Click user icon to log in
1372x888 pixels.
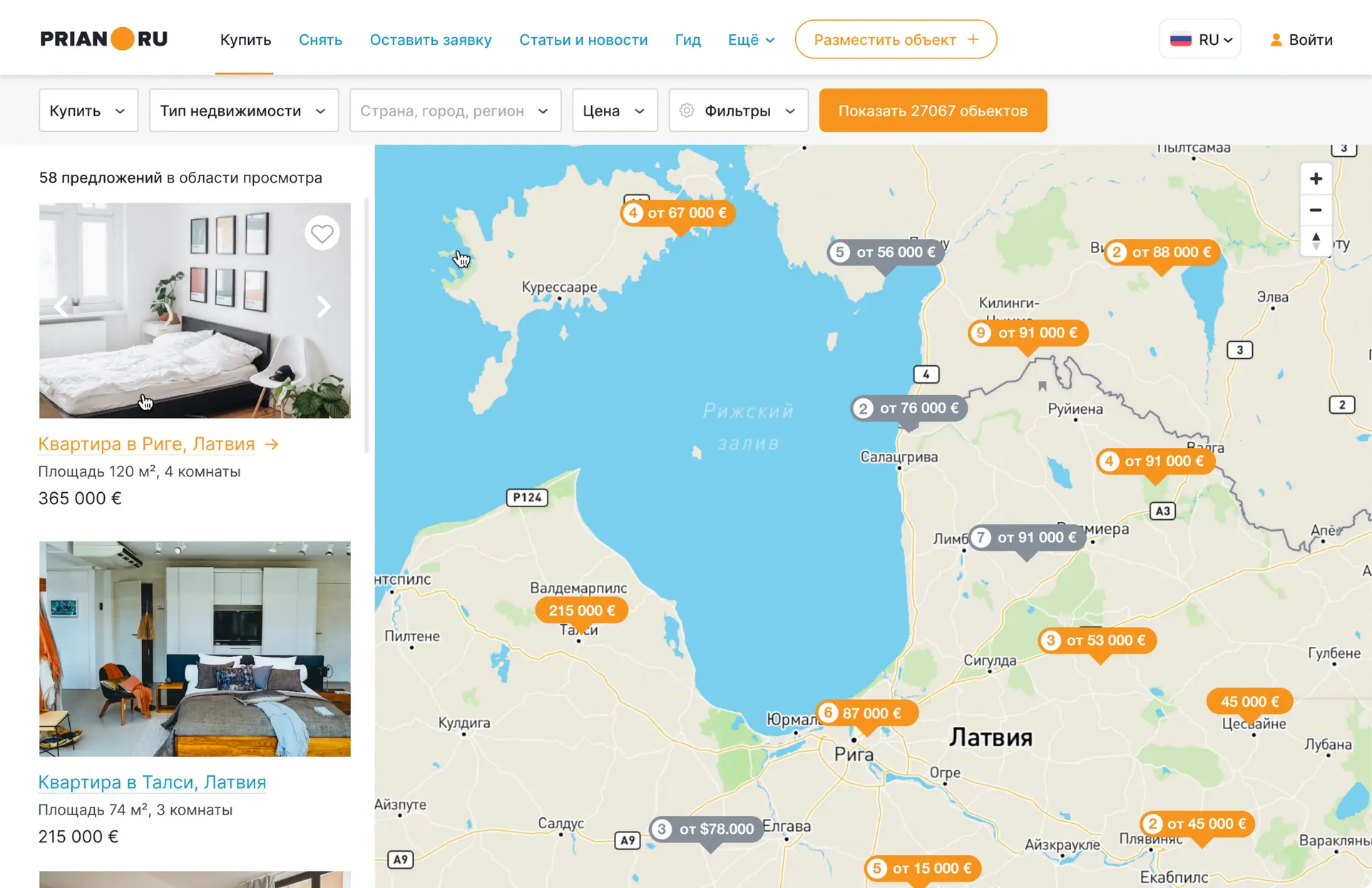pos(1276,40)
